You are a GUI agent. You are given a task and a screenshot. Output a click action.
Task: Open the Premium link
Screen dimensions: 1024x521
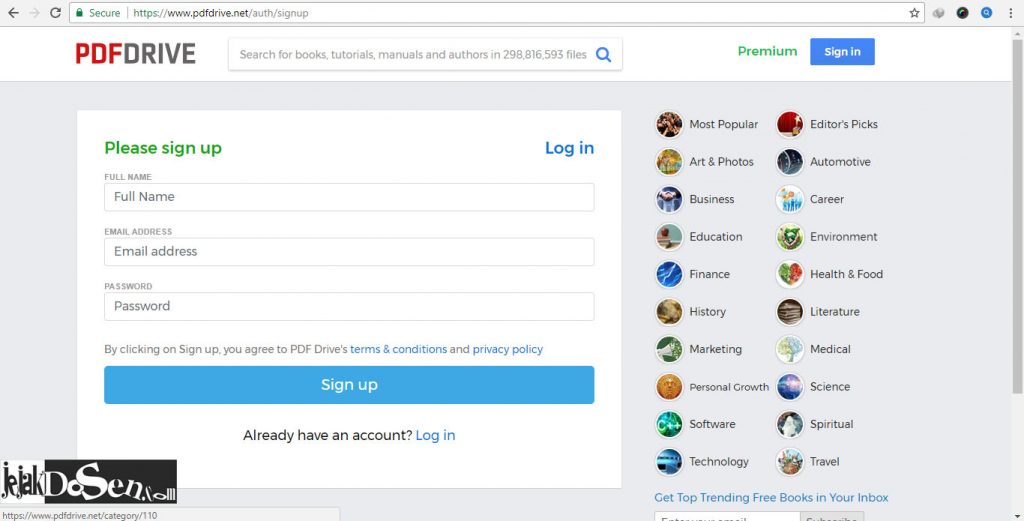pyautogui.click(x=767, y=51)
